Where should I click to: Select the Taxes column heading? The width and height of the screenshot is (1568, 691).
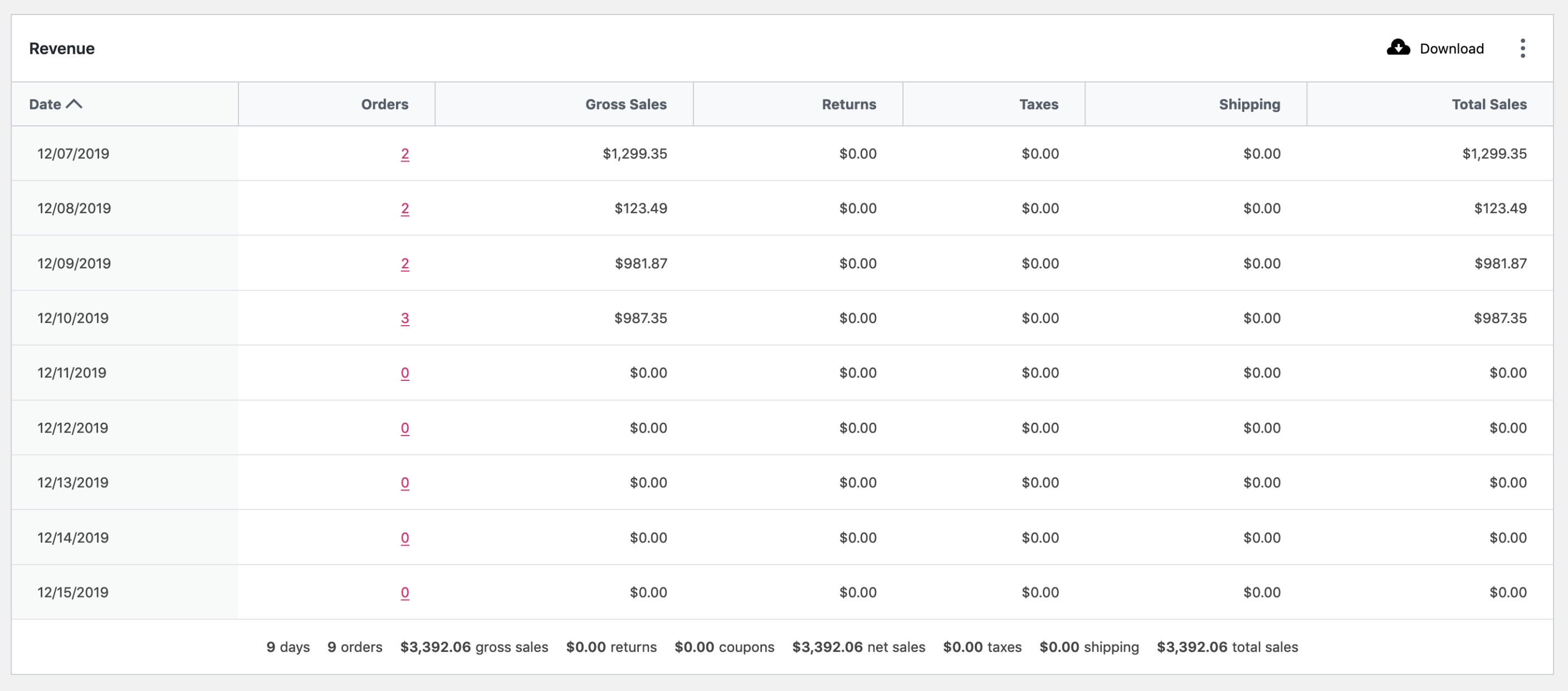[x=1038, y=104]
